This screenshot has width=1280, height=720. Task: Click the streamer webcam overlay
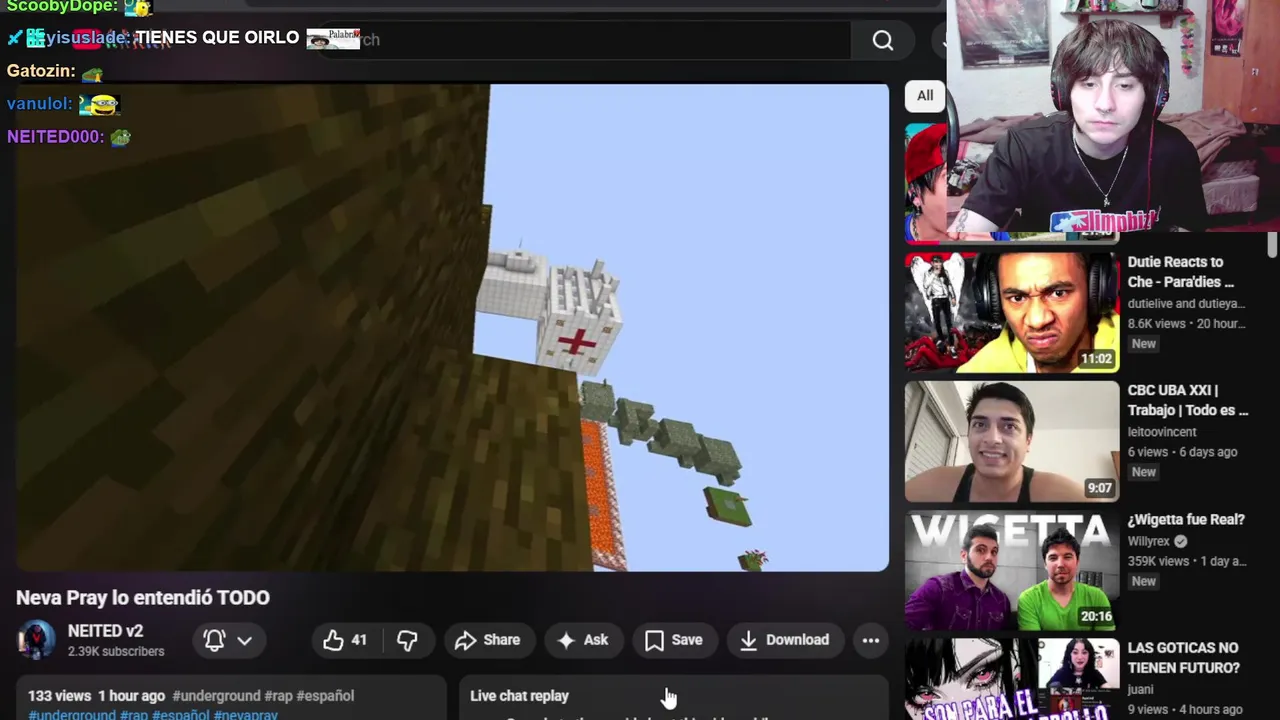(1113, 116)
